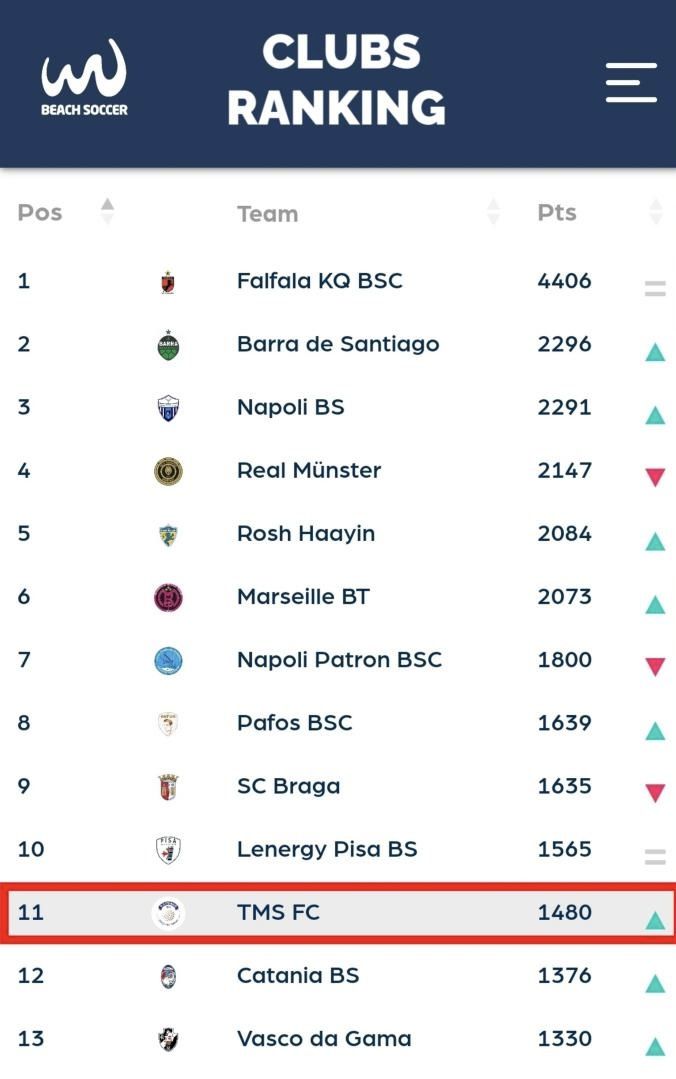This screenshot has width=676, height=1079.
Task: Sort table by Team column arrows
Action: tap(493, 212)
